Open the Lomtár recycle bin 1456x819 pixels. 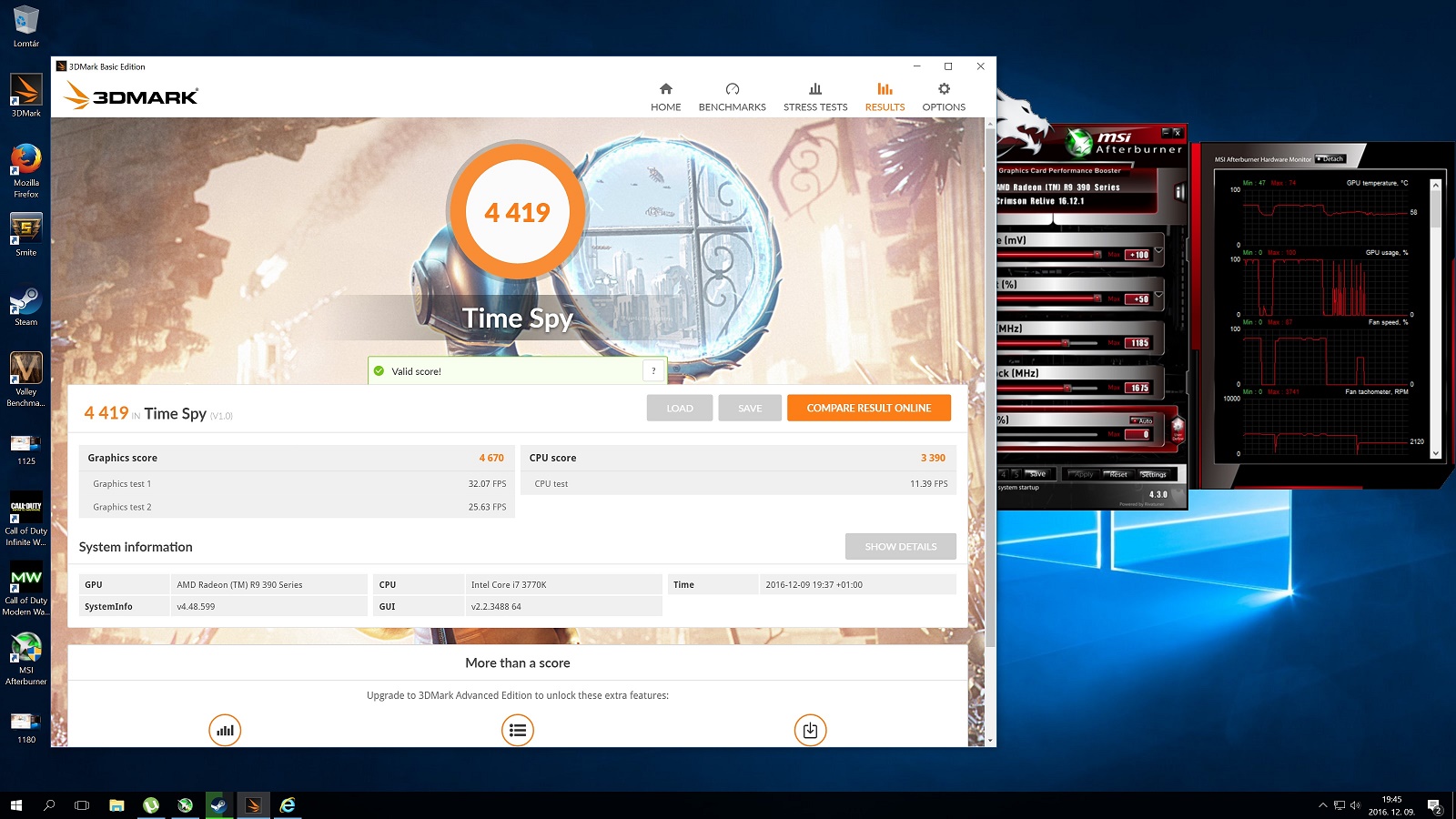(x=26, y=25)
